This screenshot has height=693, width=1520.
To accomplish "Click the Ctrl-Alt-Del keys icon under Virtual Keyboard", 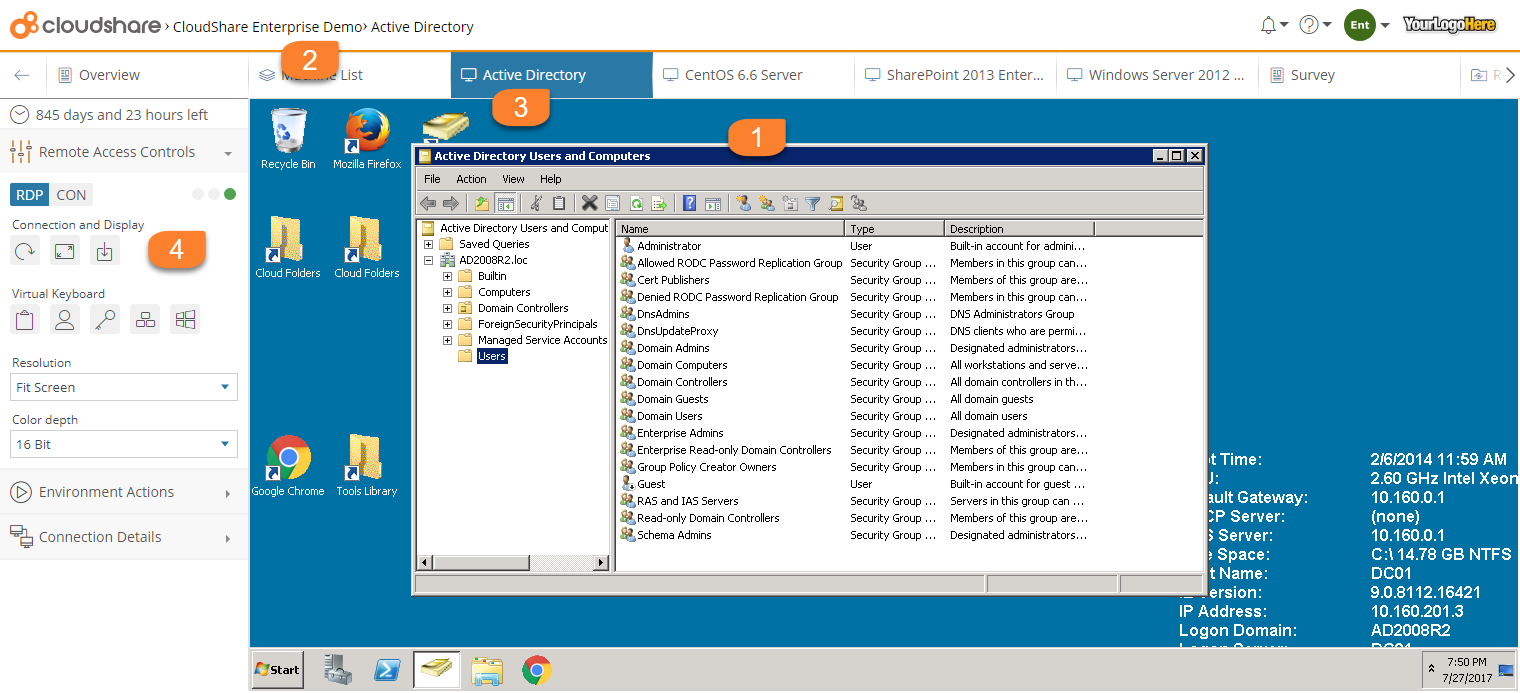I will (x=145, y=319).
